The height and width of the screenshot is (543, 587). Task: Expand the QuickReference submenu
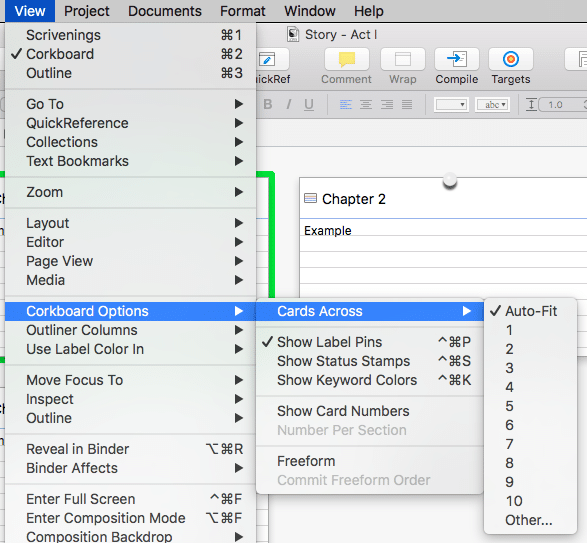[x=130, y=123]
